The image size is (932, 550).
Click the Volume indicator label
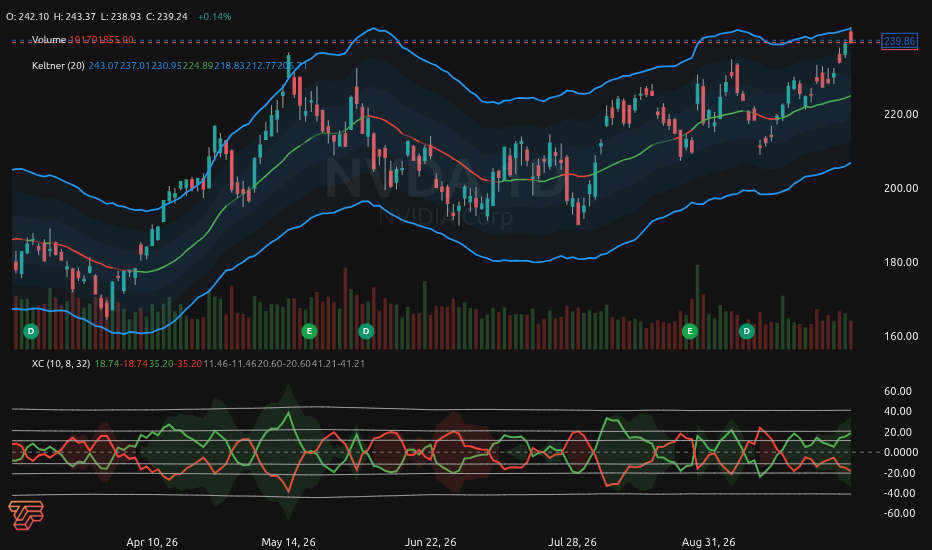(x=49, y=40)
